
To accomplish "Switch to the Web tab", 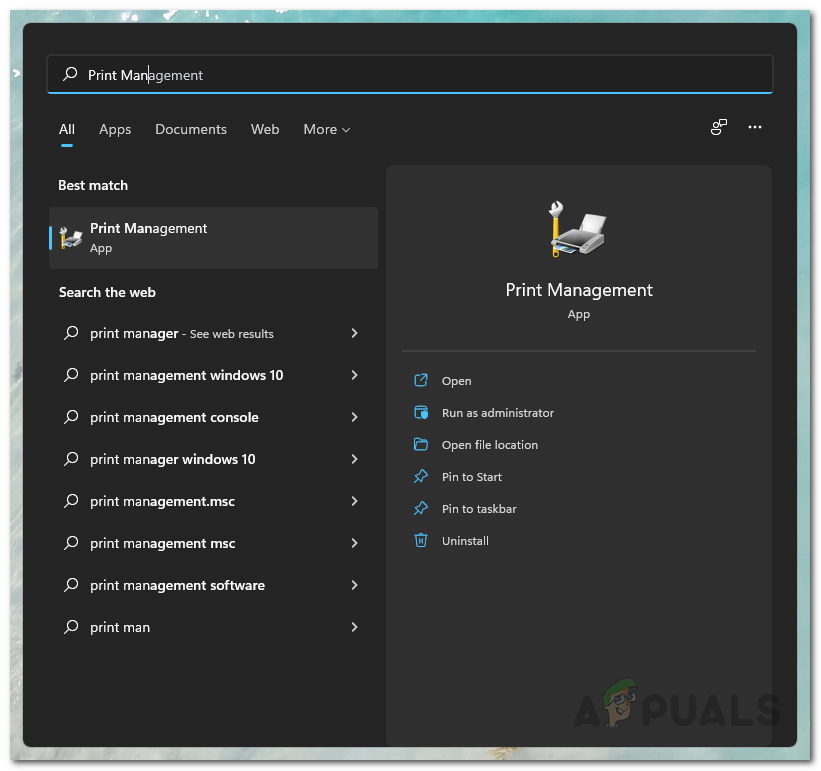I will click(x=265, y=129).
